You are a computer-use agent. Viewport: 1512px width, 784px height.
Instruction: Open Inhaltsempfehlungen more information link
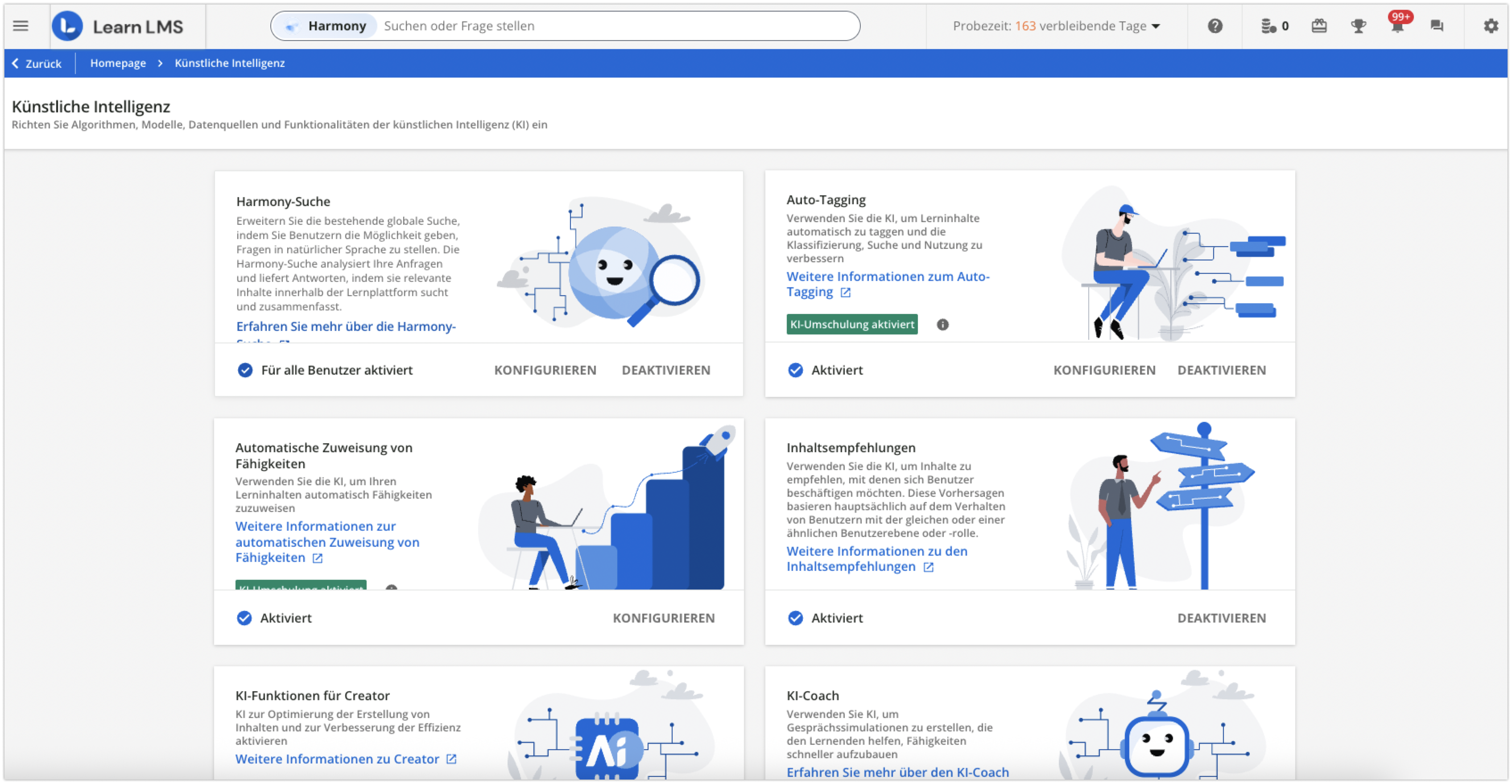click(876, 559)
